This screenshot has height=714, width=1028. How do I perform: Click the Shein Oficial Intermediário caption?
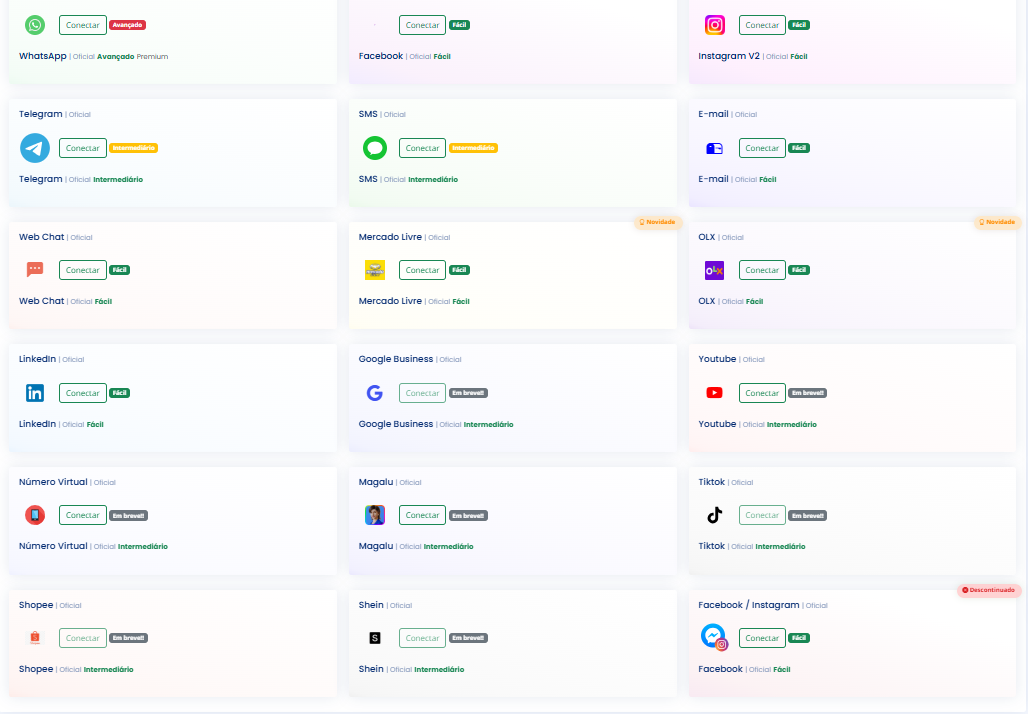pyautogui.click(x=411, y=669)
